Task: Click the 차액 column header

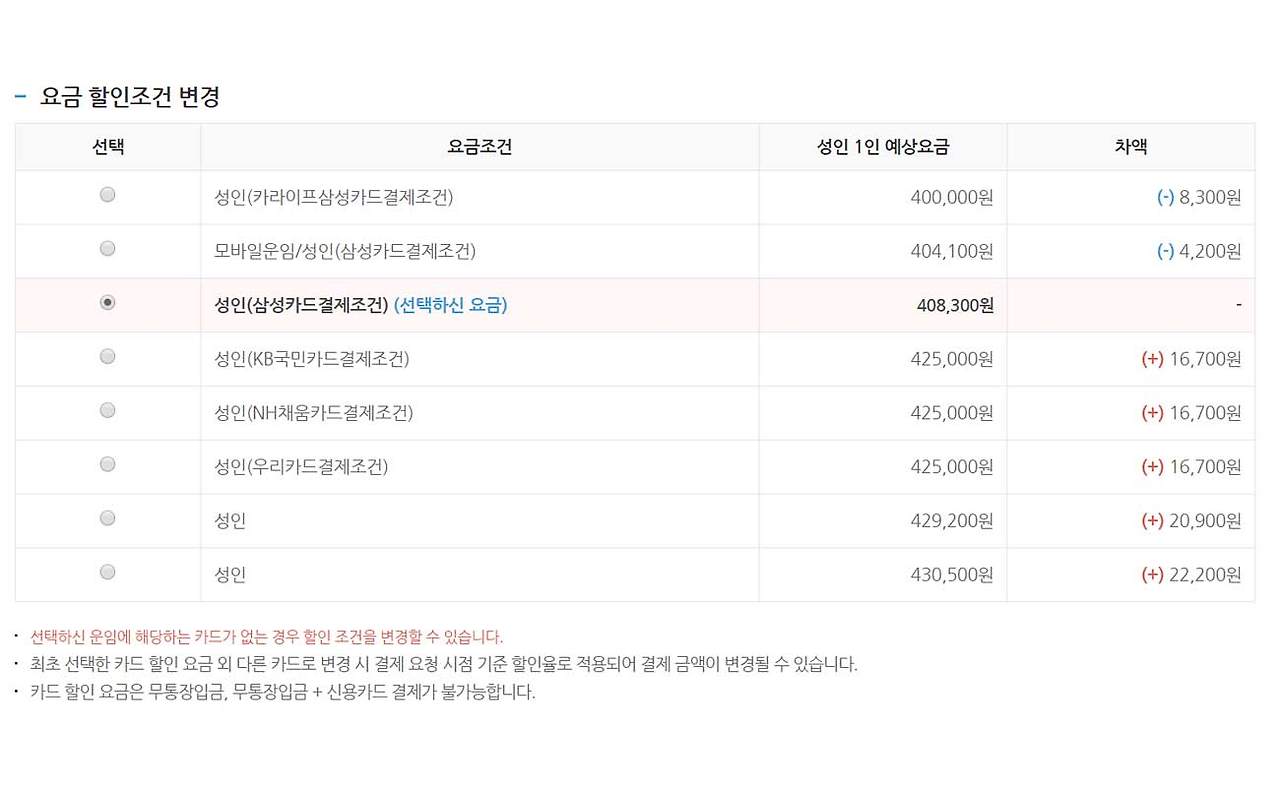Action: tap(1131, 147)
